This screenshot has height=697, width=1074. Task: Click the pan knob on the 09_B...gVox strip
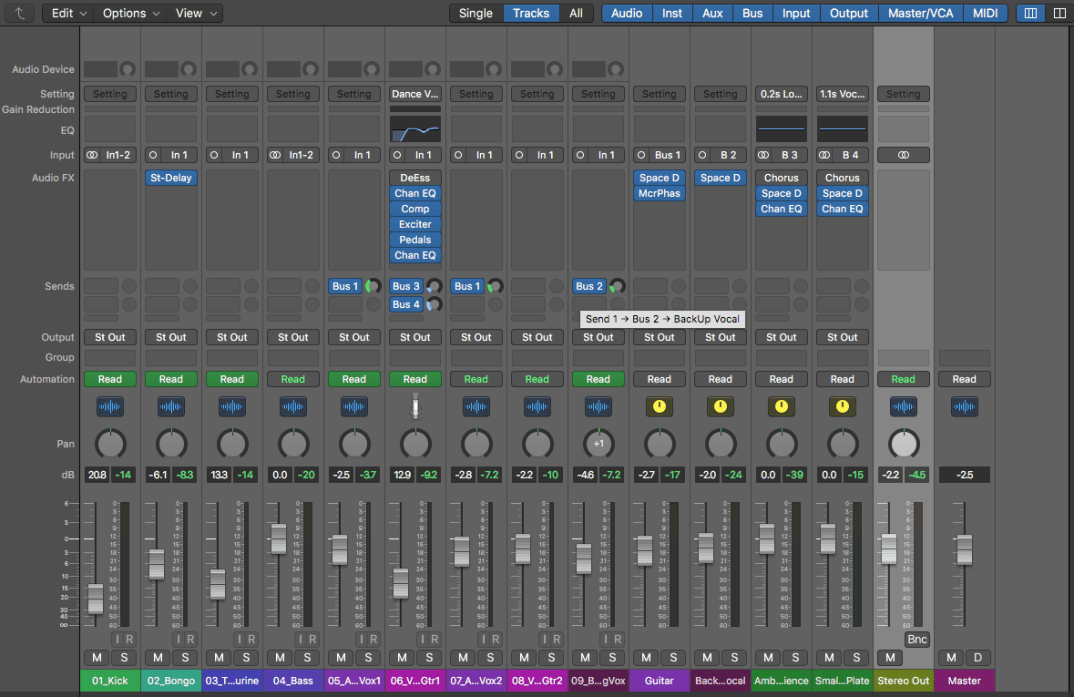(598, 444)
